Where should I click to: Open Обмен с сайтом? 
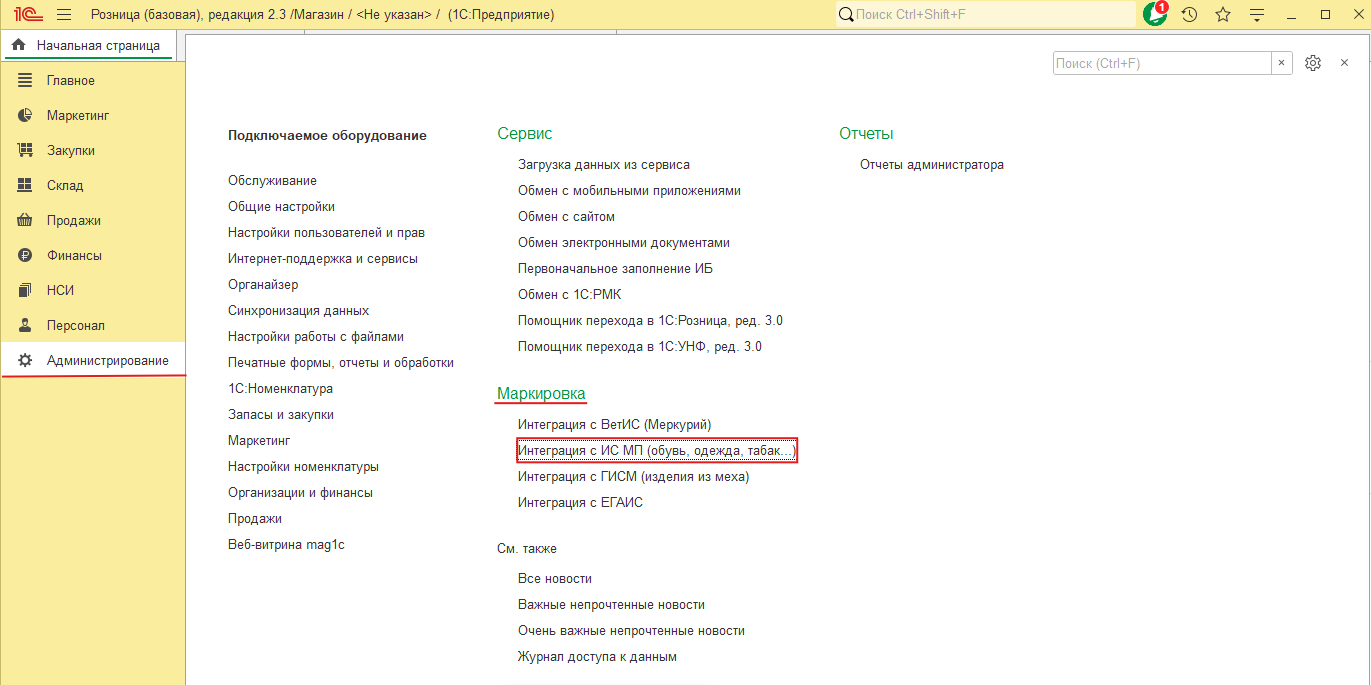pos(566,217)
